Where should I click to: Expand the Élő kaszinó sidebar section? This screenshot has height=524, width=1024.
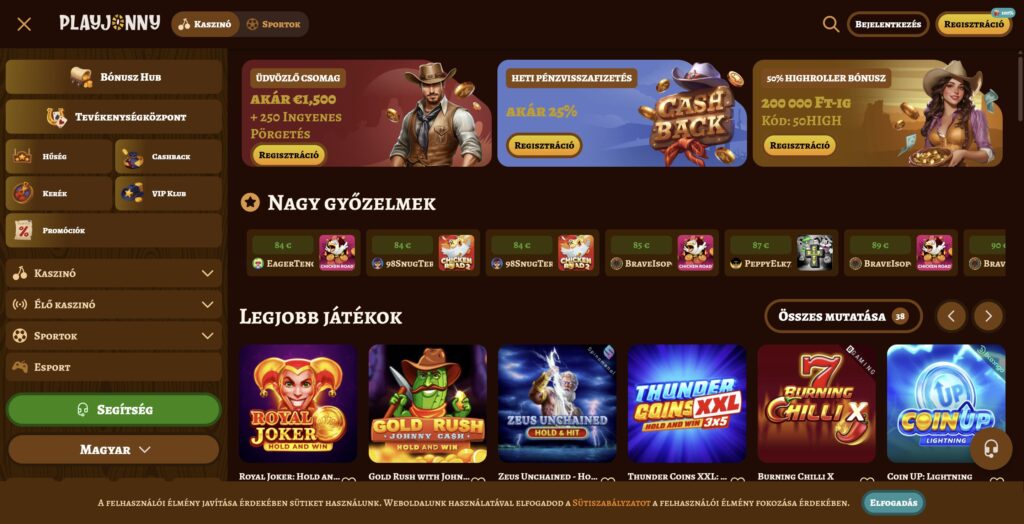click(114, 304)
